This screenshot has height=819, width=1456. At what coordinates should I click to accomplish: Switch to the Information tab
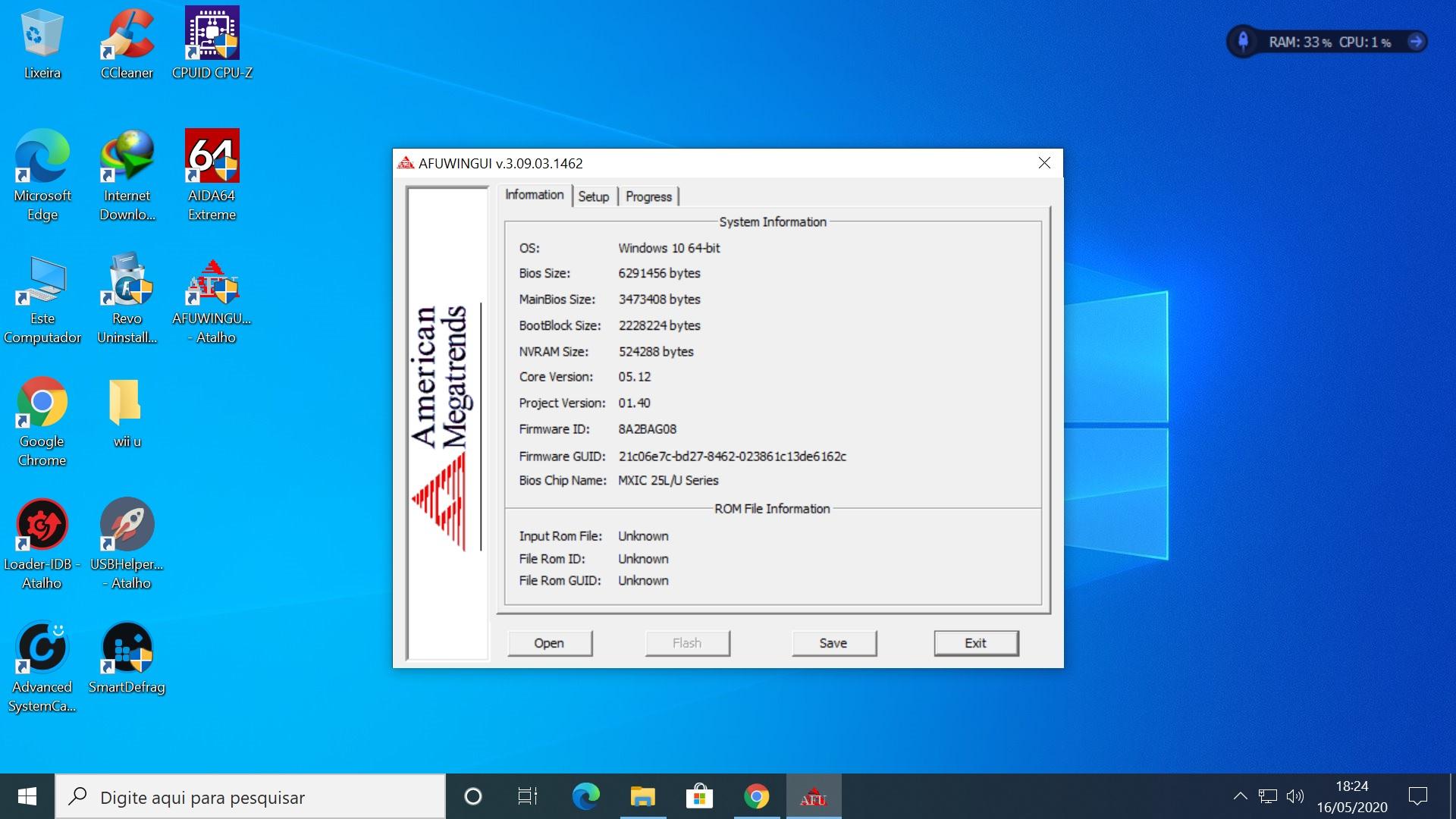click(535, 195)
